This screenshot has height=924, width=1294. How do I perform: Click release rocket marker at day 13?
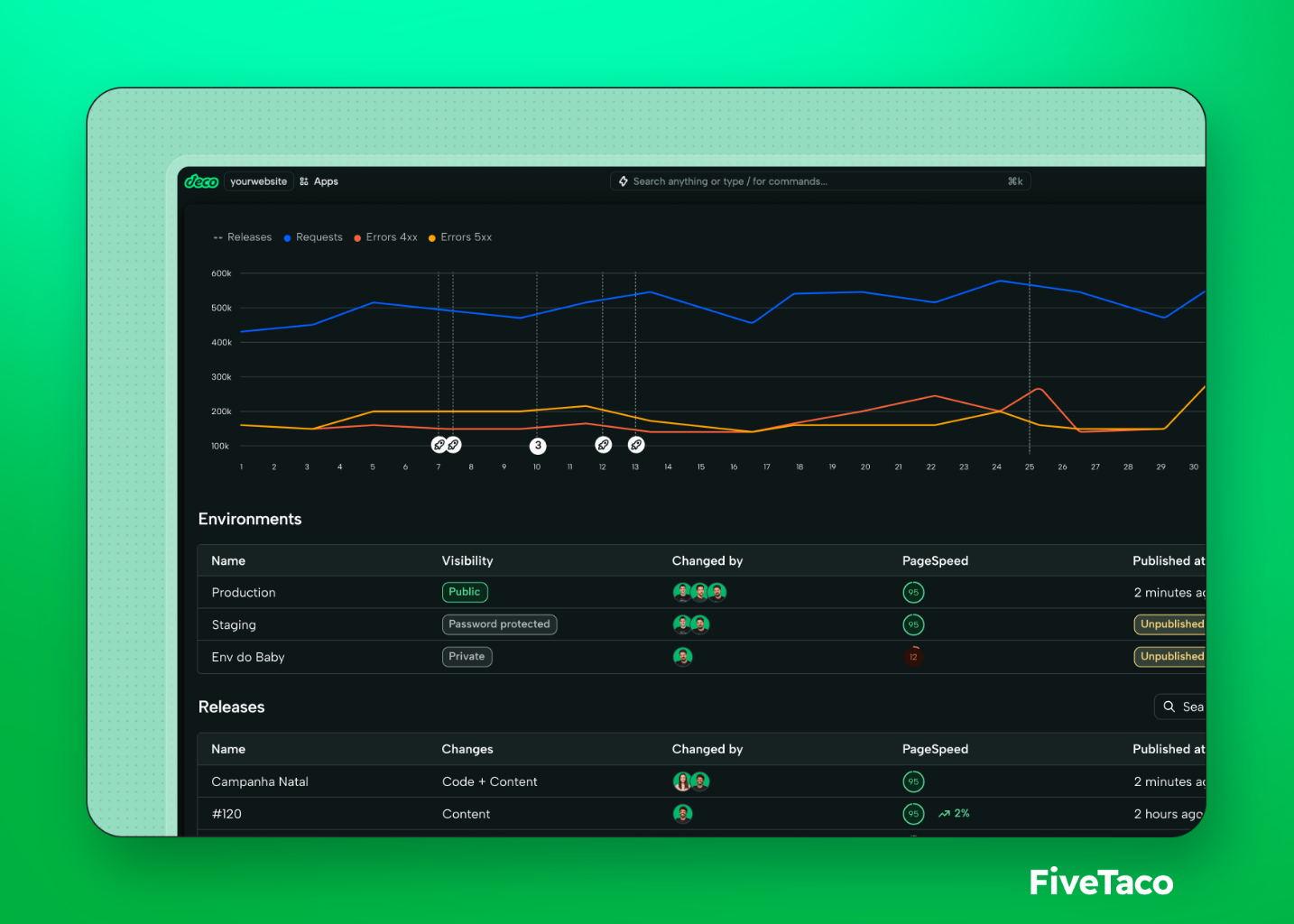point(636,445)
